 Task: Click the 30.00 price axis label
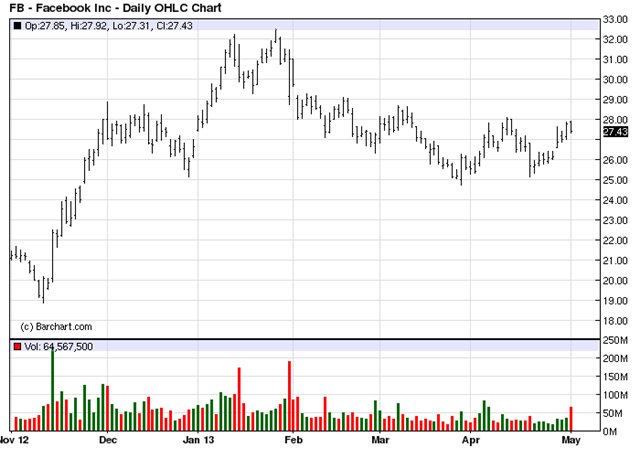point(616,80)
